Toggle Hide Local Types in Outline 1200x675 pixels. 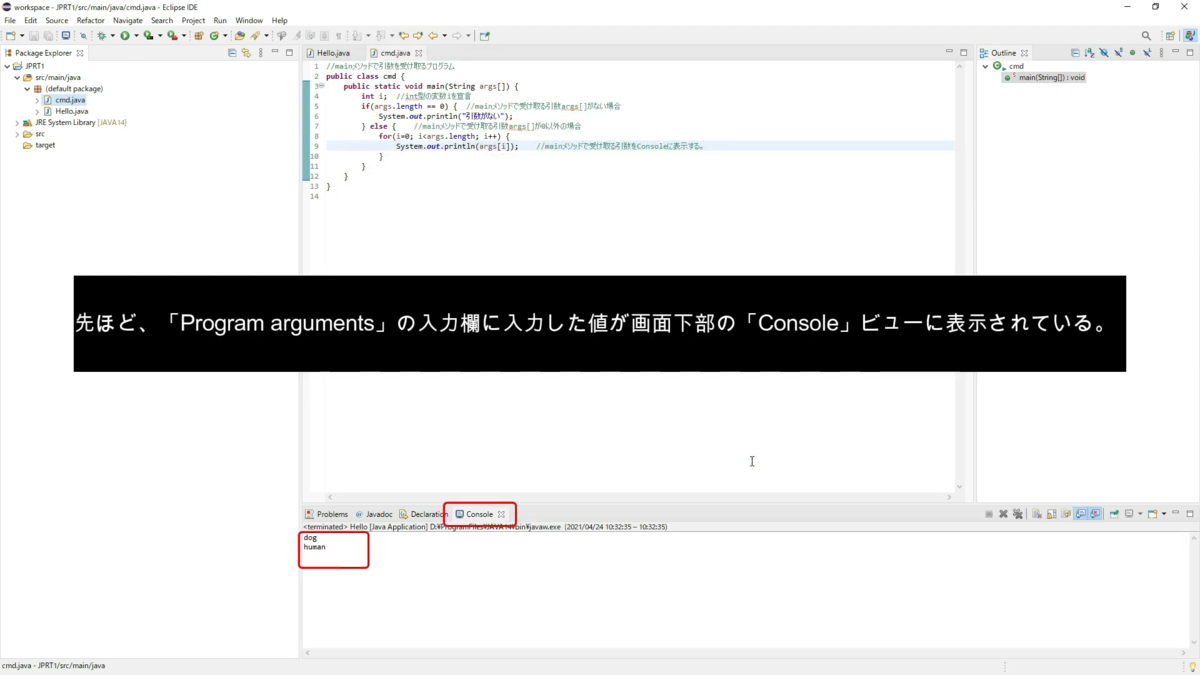tap(1147, 52)
